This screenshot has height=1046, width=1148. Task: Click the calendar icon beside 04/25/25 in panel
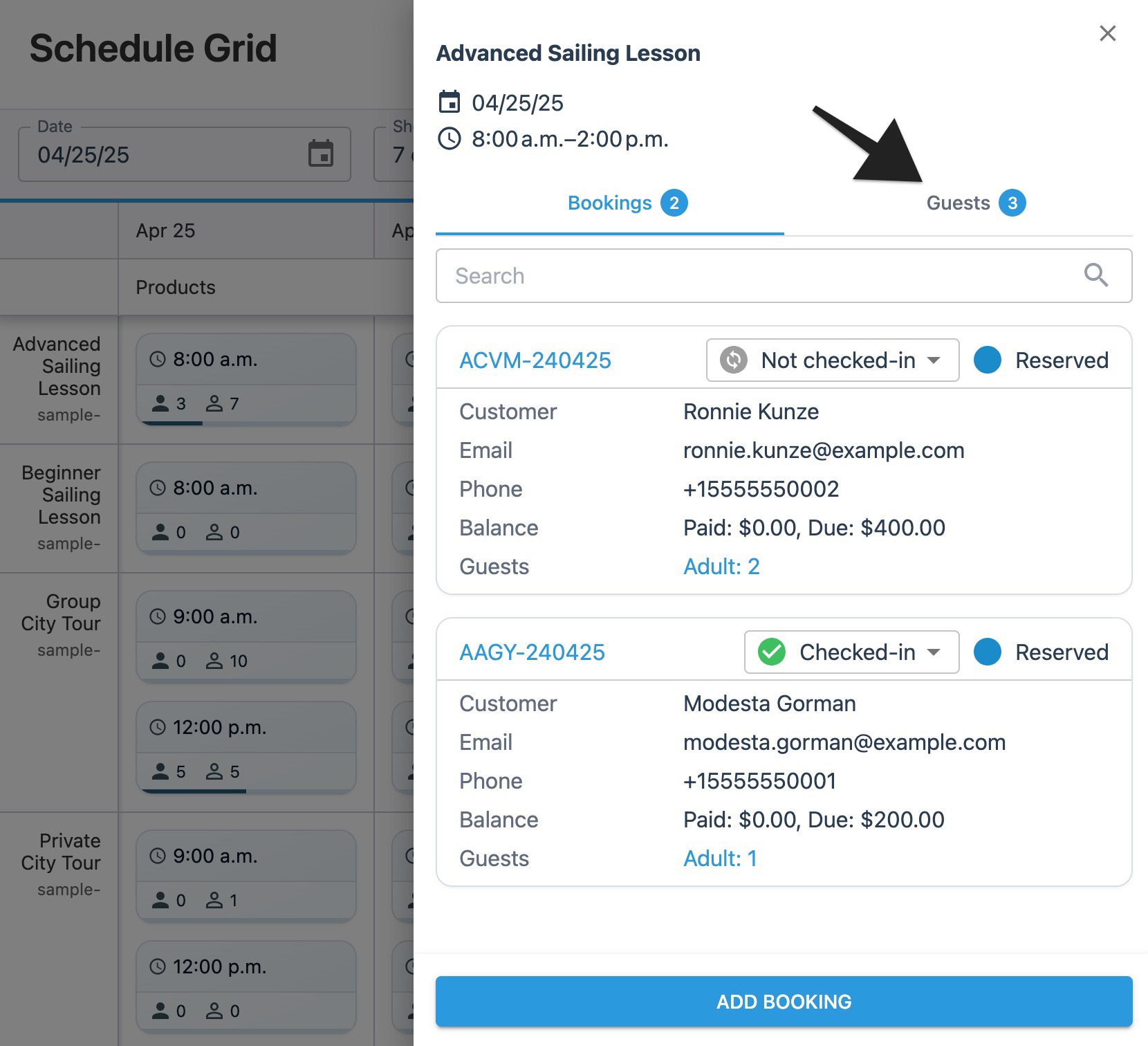click(x=450, y=102)
